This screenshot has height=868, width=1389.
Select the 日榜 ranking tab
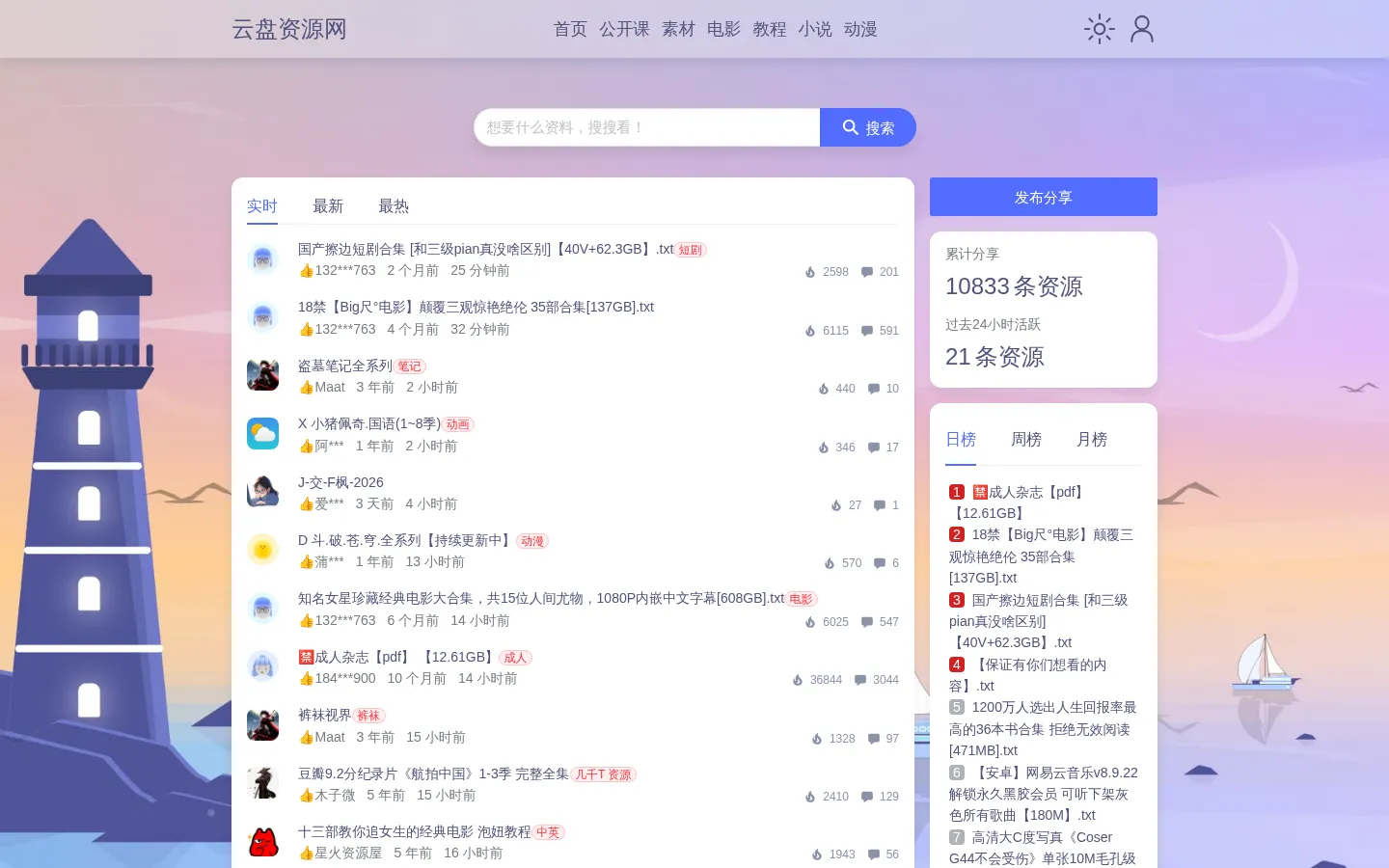coord(961,440)
